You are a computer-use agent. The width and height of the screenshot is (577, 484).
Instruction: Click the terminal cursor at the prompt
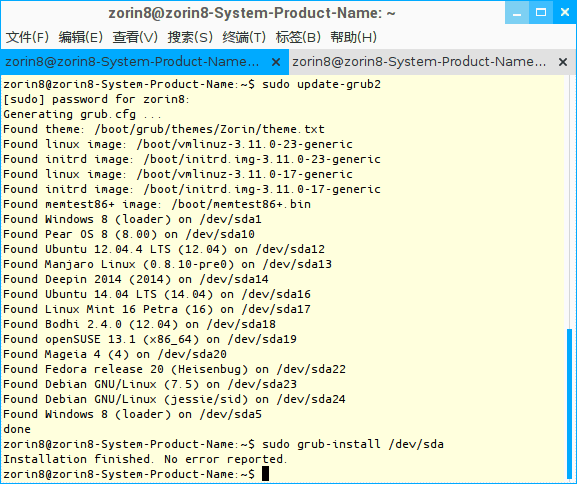point(265,474)
